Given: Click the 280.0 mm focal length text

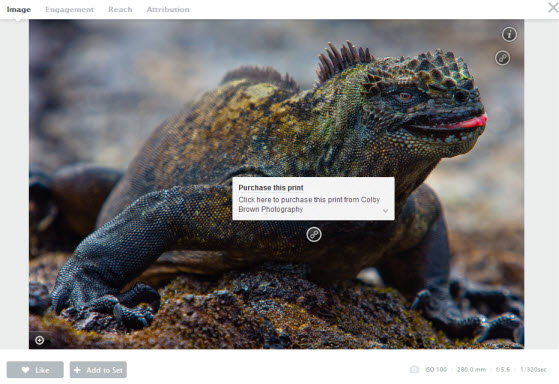Looking at the screenshot, I should tap(471, 369).
